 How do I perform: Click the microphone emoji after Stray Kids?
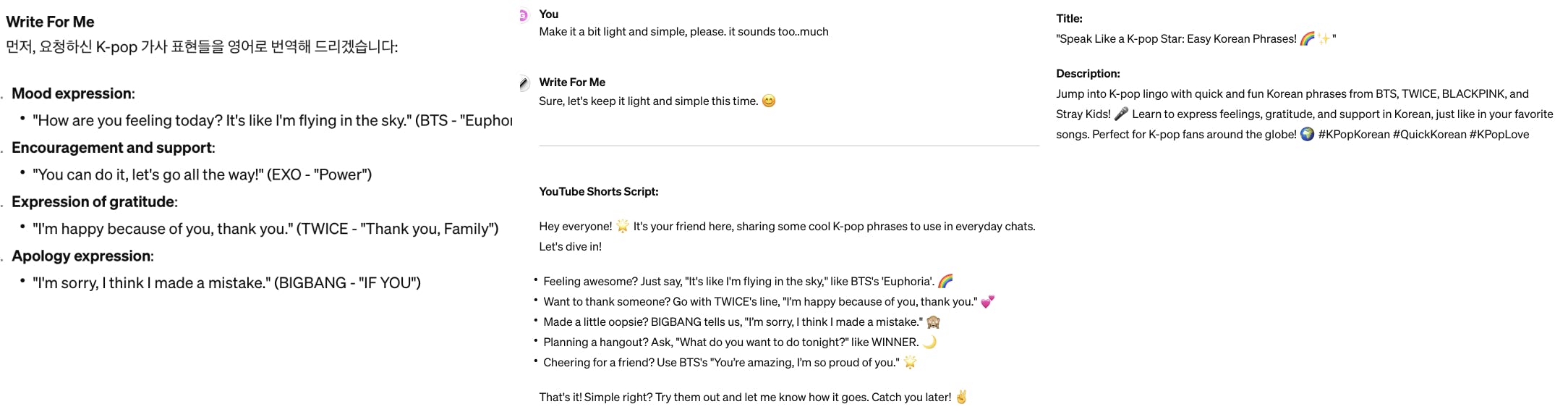[x=1121, y=114]
